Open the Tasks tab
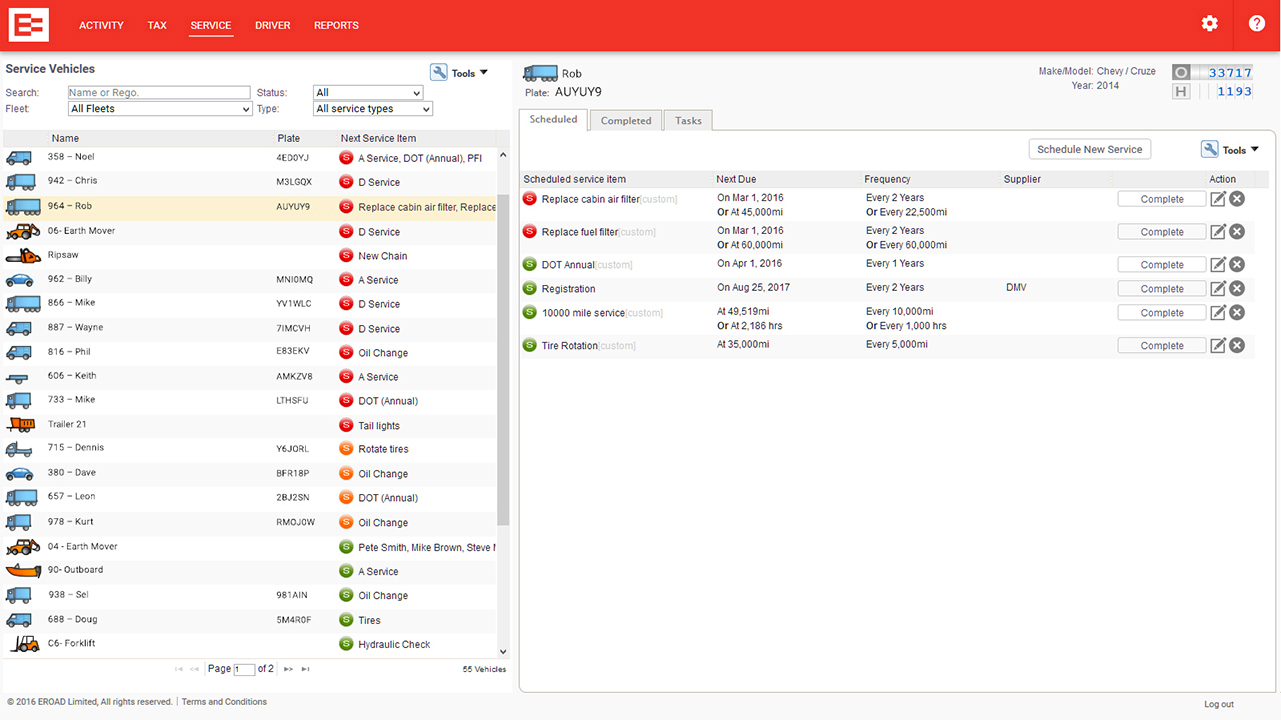1281x720 pixels. (688, 121)
